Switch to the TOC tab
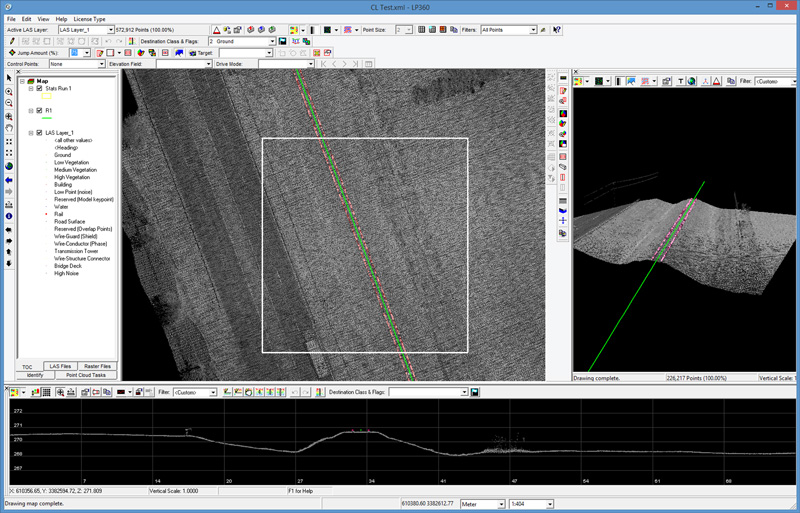 coord(27,367)
